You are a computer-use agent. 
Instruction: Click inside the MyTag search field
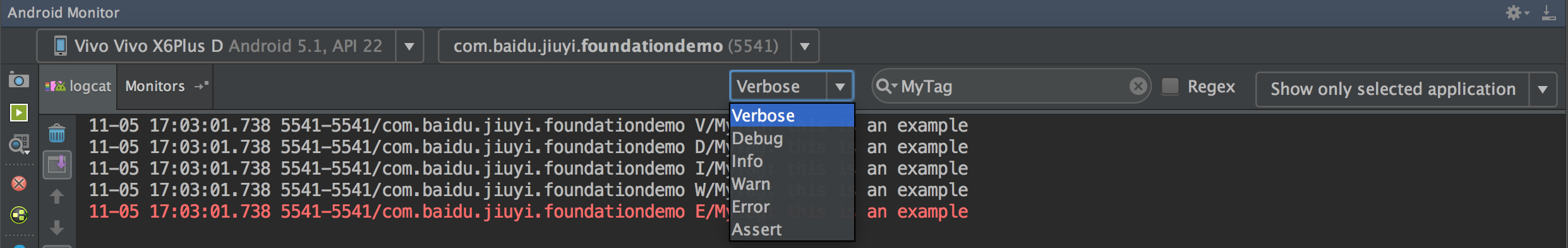(x=1011, y=86)
